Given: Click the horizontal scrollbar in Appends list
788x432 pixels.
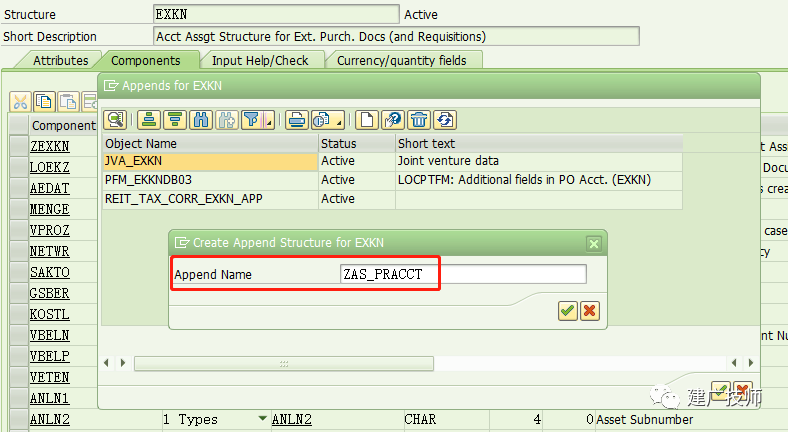Looking at the screenshot, I should click(x=284, y=363).
